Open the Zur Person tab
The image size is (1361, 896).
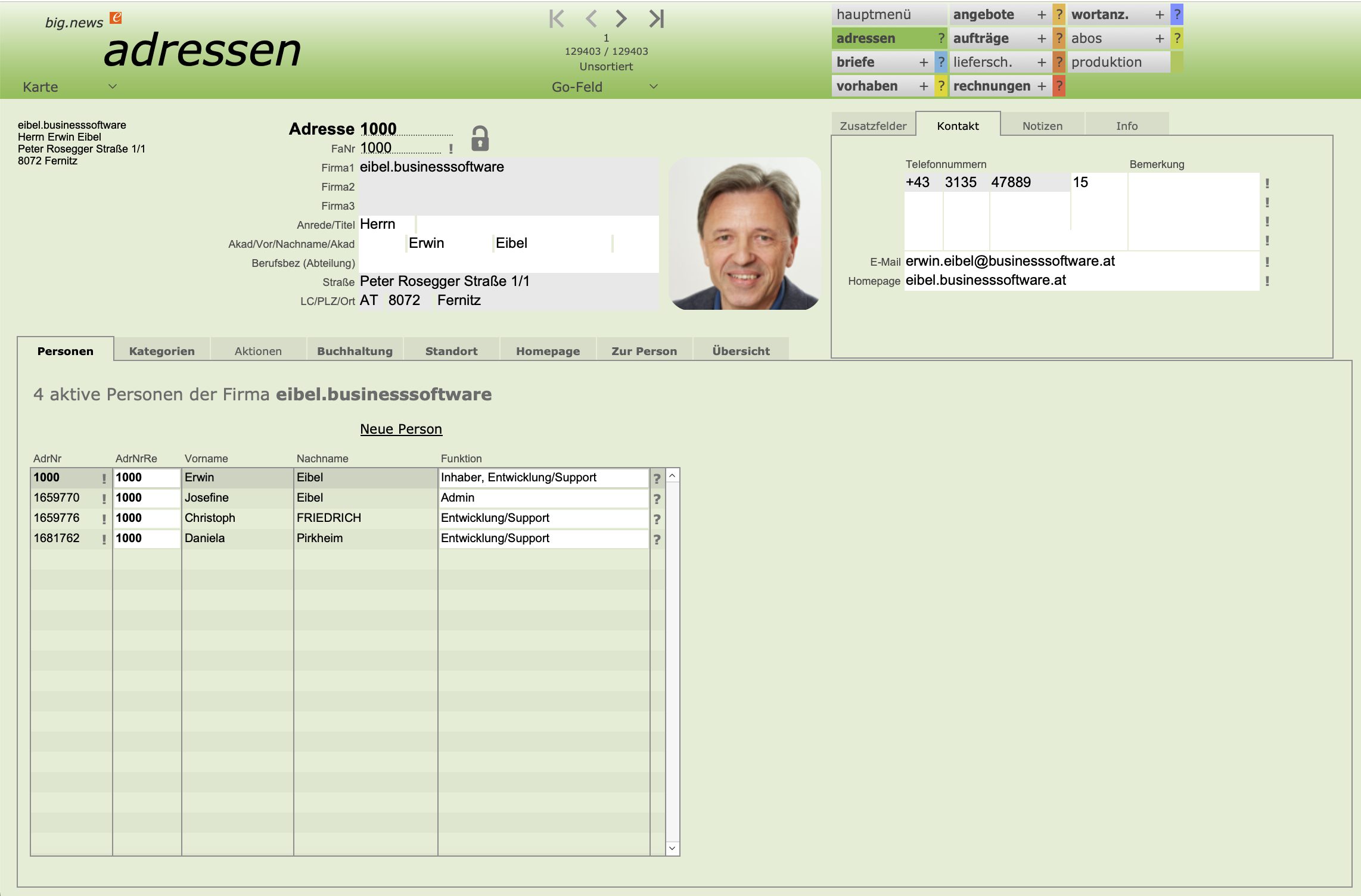coord(644,351)
